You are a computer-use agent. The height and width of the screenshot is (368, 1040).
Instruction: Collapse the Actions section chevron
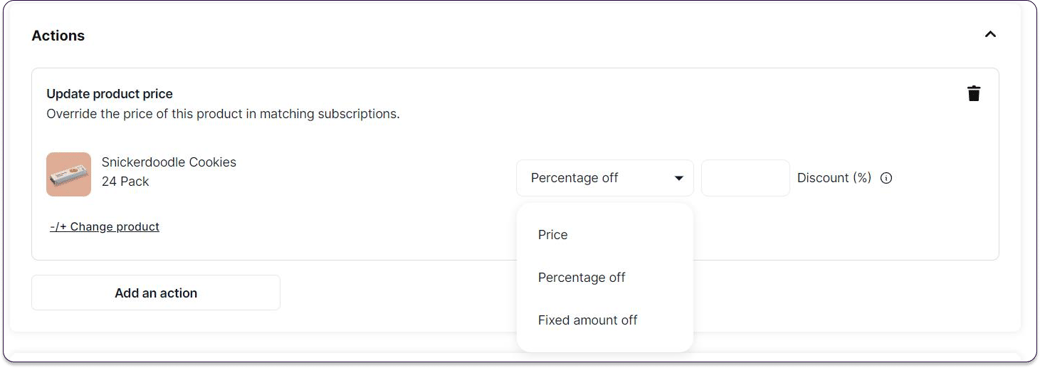coord(990,34)
